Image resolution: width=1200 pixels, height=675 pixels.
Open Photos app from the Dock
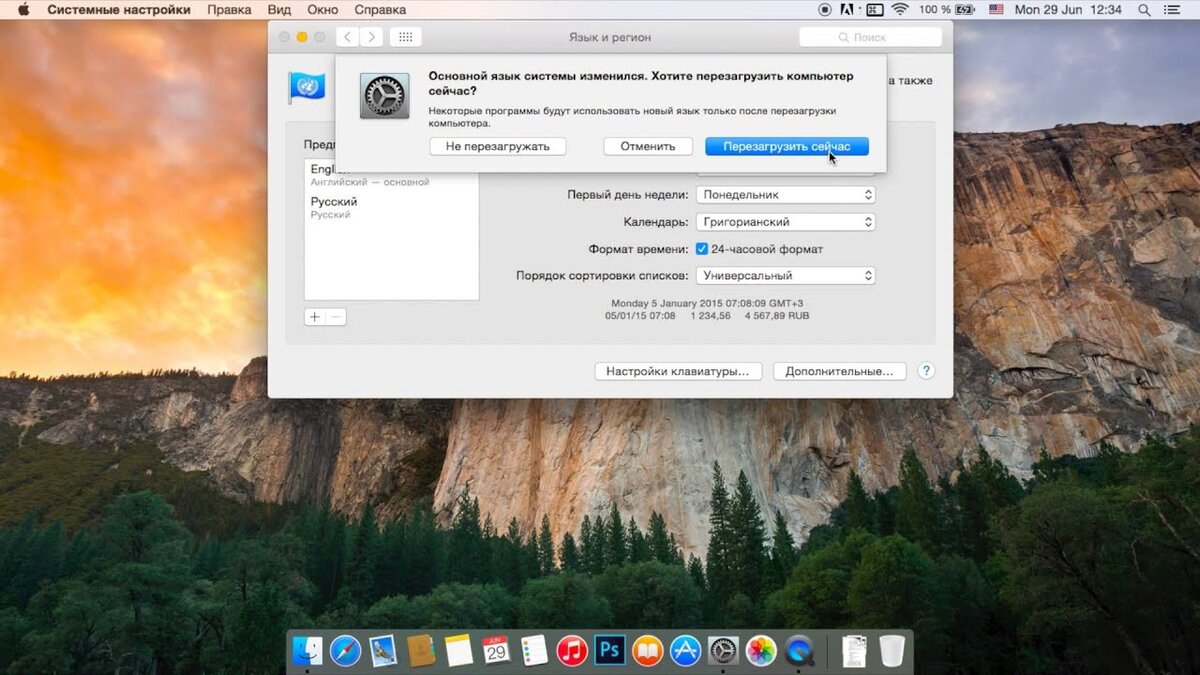coord(761,651)
